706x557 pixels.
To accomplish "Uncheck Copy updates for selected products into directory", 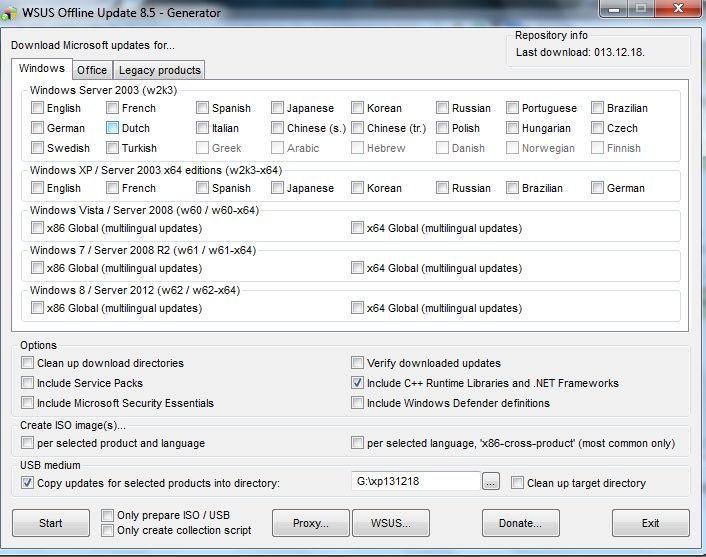I will [x=27, y=483].
